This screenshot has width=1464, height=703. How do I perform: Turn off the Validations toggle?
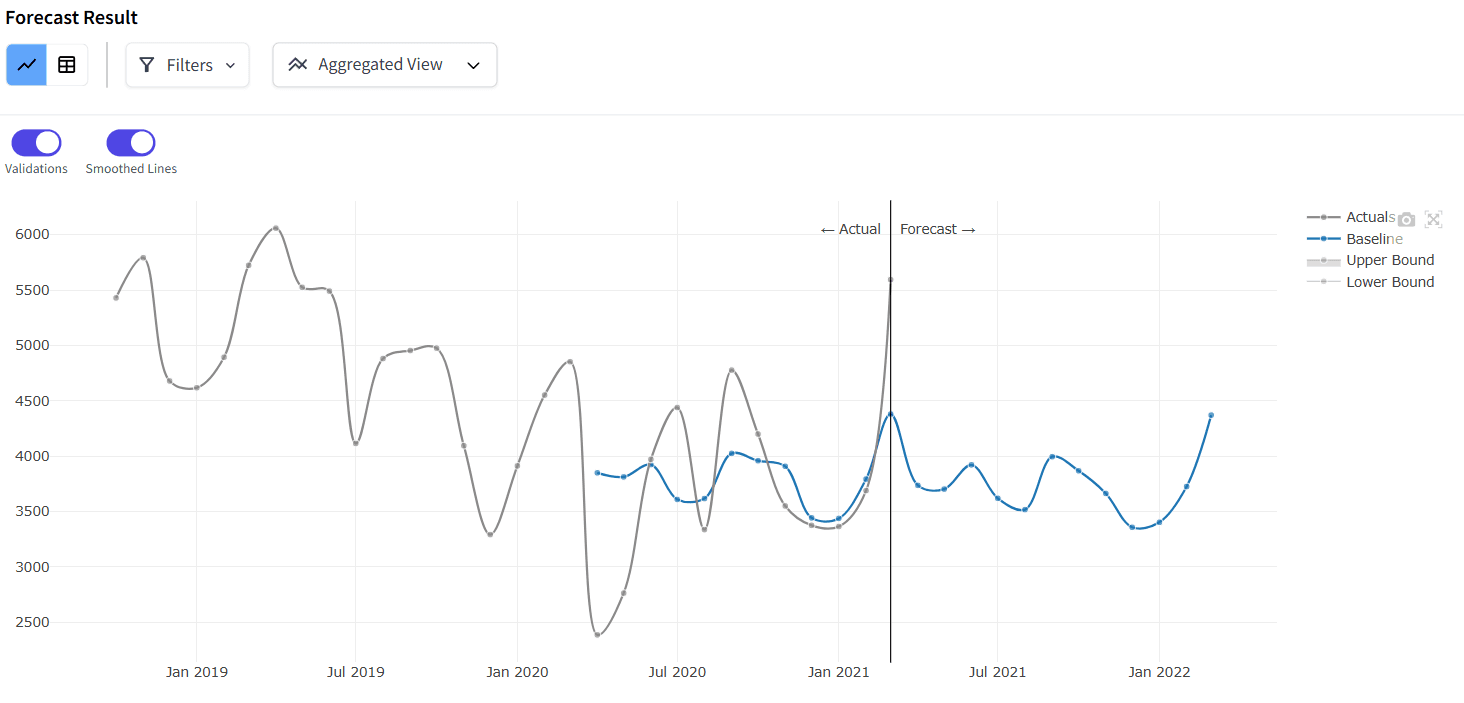(x=36, y=143)
